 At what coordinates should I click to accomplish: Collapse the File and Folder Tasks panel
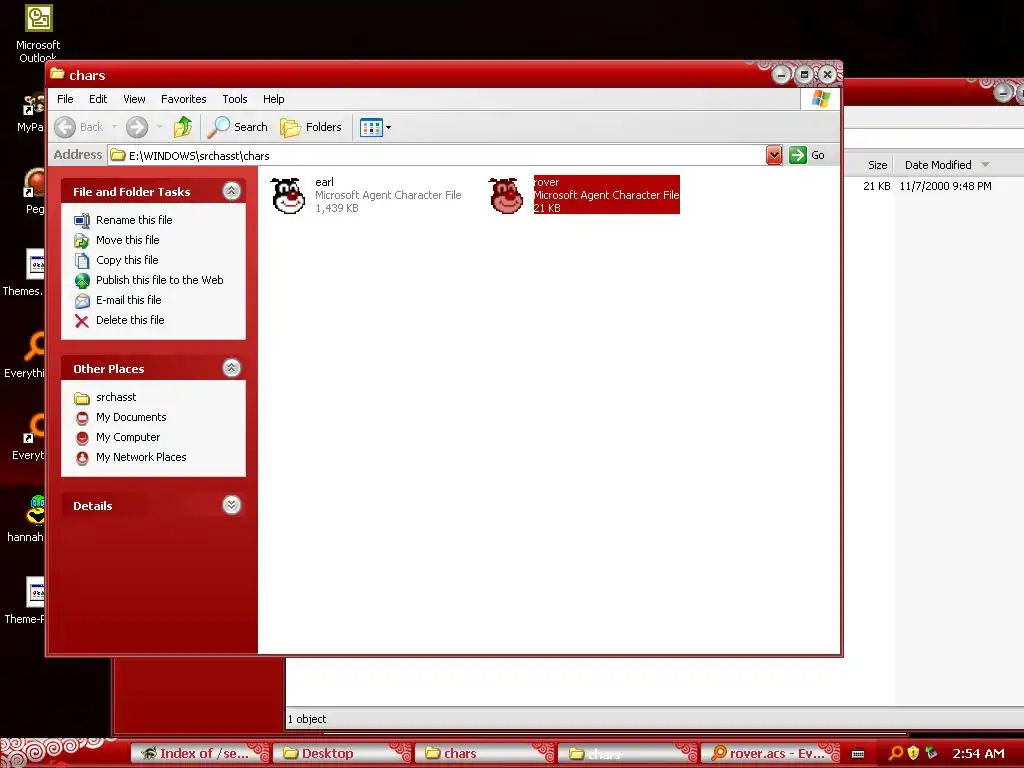coord(231,191)
